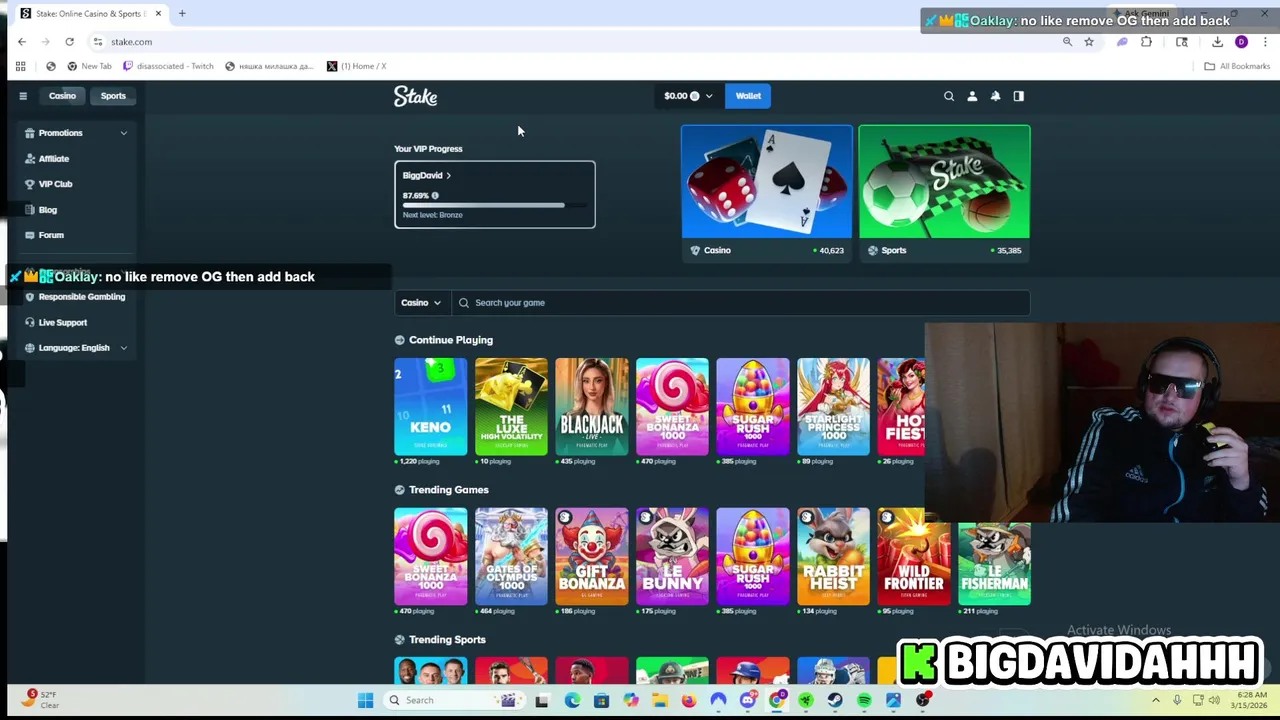1280x720 pixels.
Task: Click the blue Wallet button
Action: coord(748,96)
